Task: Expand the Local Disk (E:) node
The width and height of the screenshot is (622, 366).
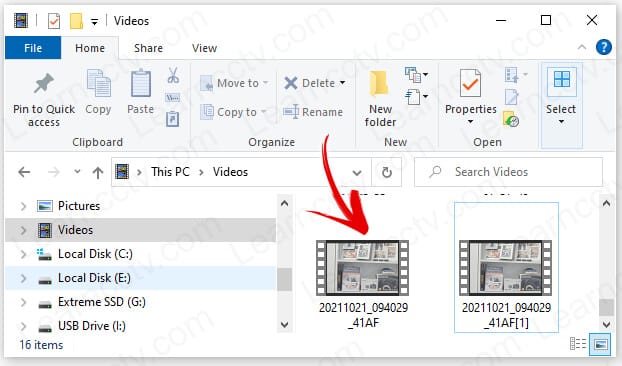Action: [x=23, y=278]
